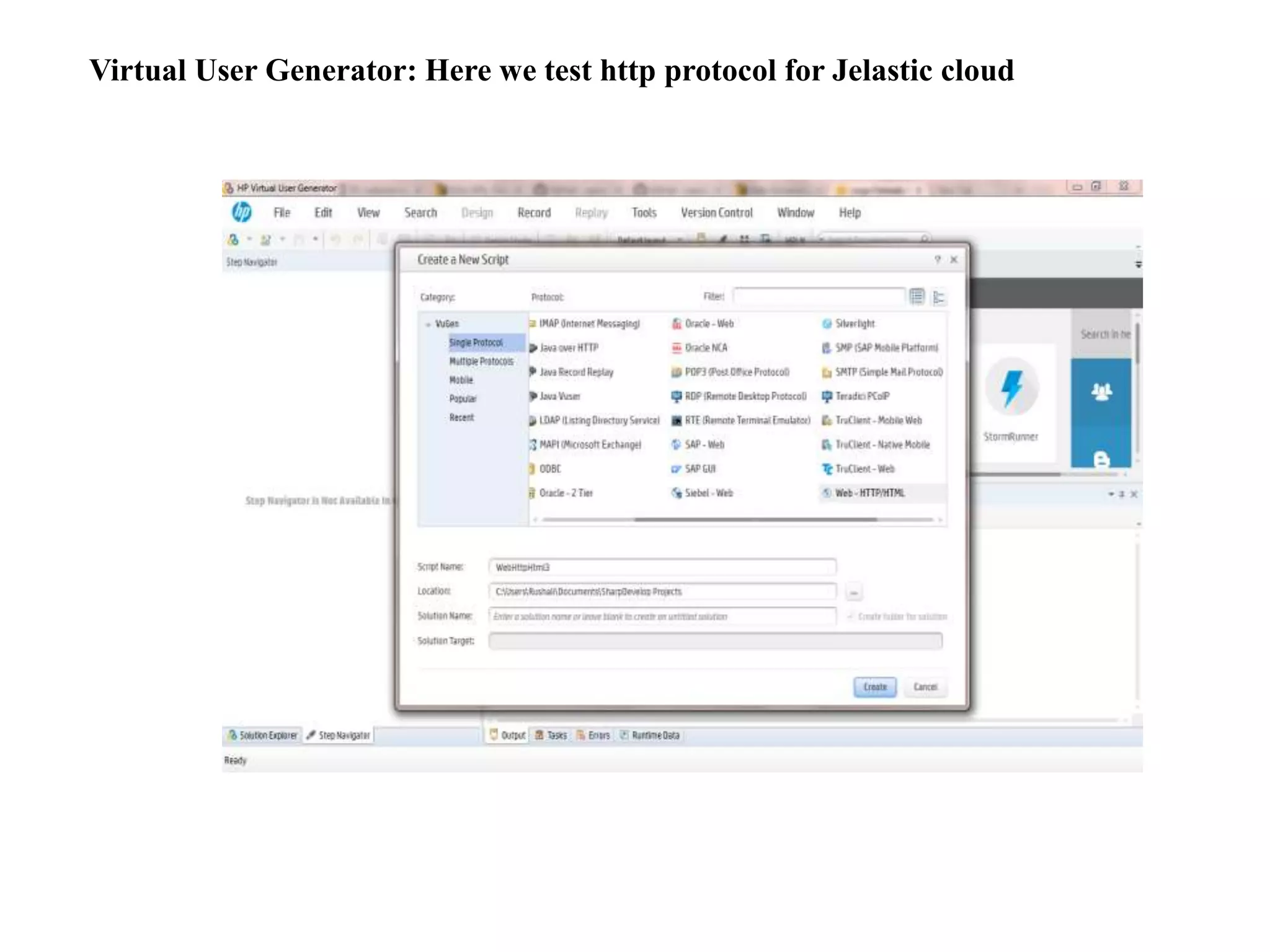This screenshot has width=1270, height=952.
Task: Open the Edit menu
Action: (323, 213)
